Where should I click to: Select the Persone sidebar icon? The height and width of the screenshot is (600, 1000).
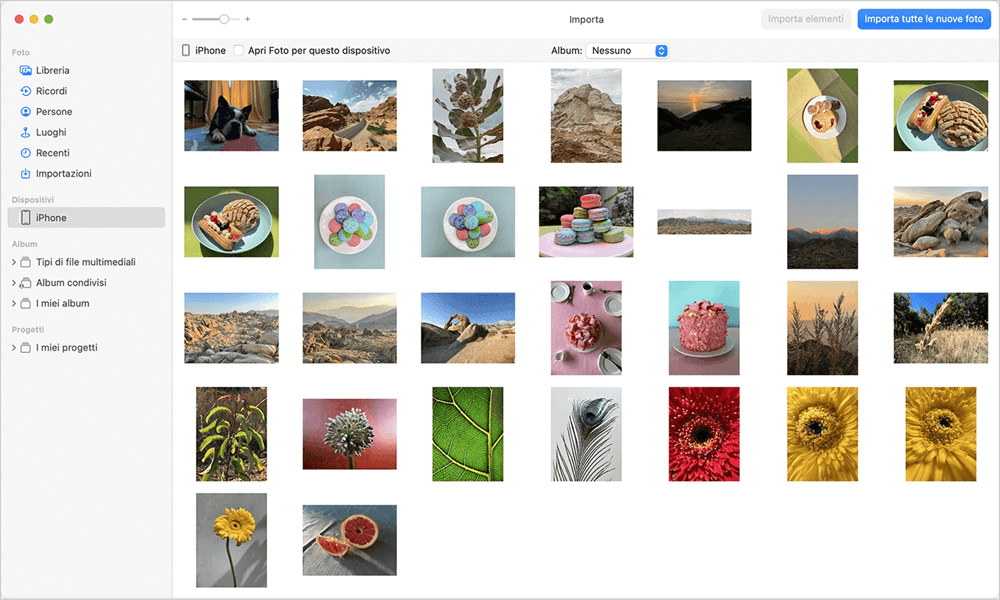point(26,112)
